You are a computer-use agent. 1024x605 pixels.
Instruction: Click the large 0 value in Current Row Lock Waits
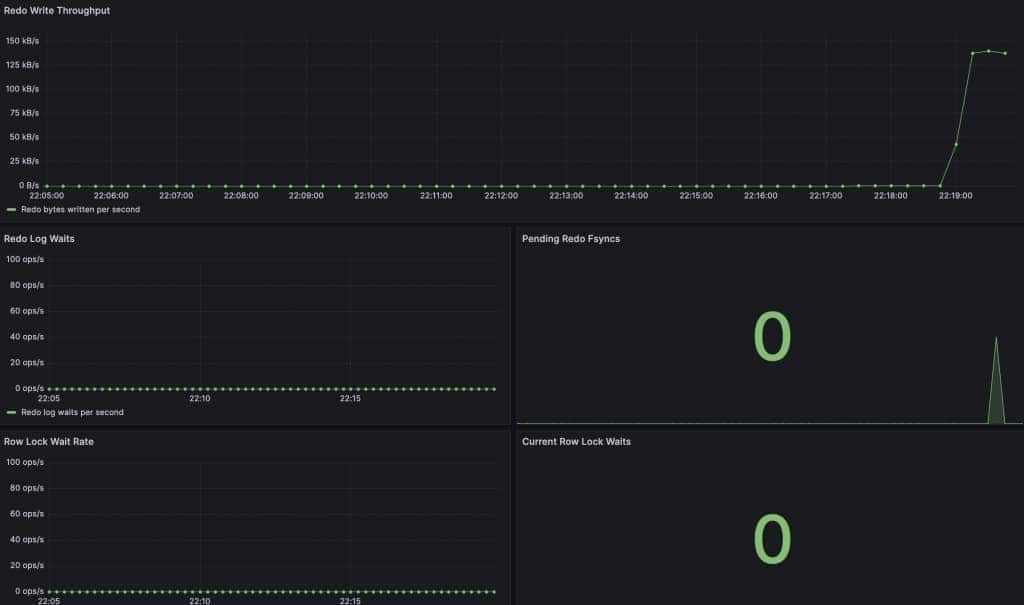click(x=772, y=539)
